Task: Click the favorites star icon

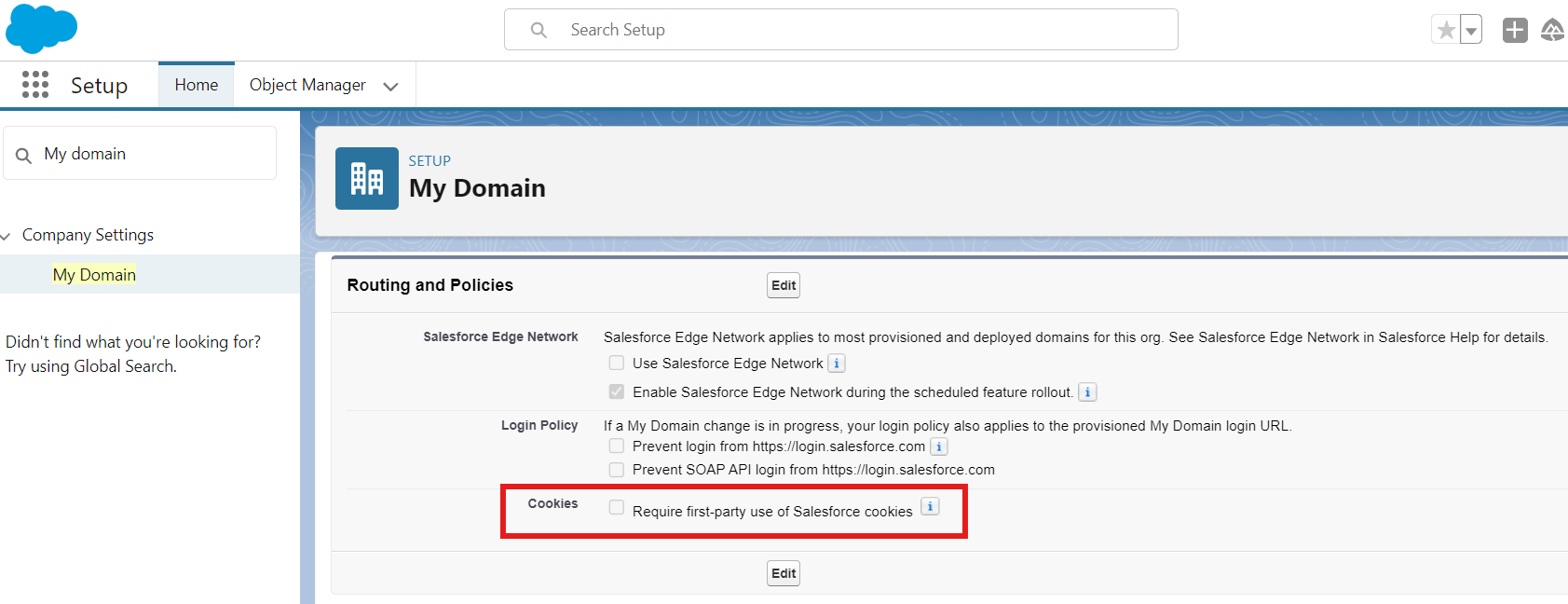Action: coord(1446,30)
